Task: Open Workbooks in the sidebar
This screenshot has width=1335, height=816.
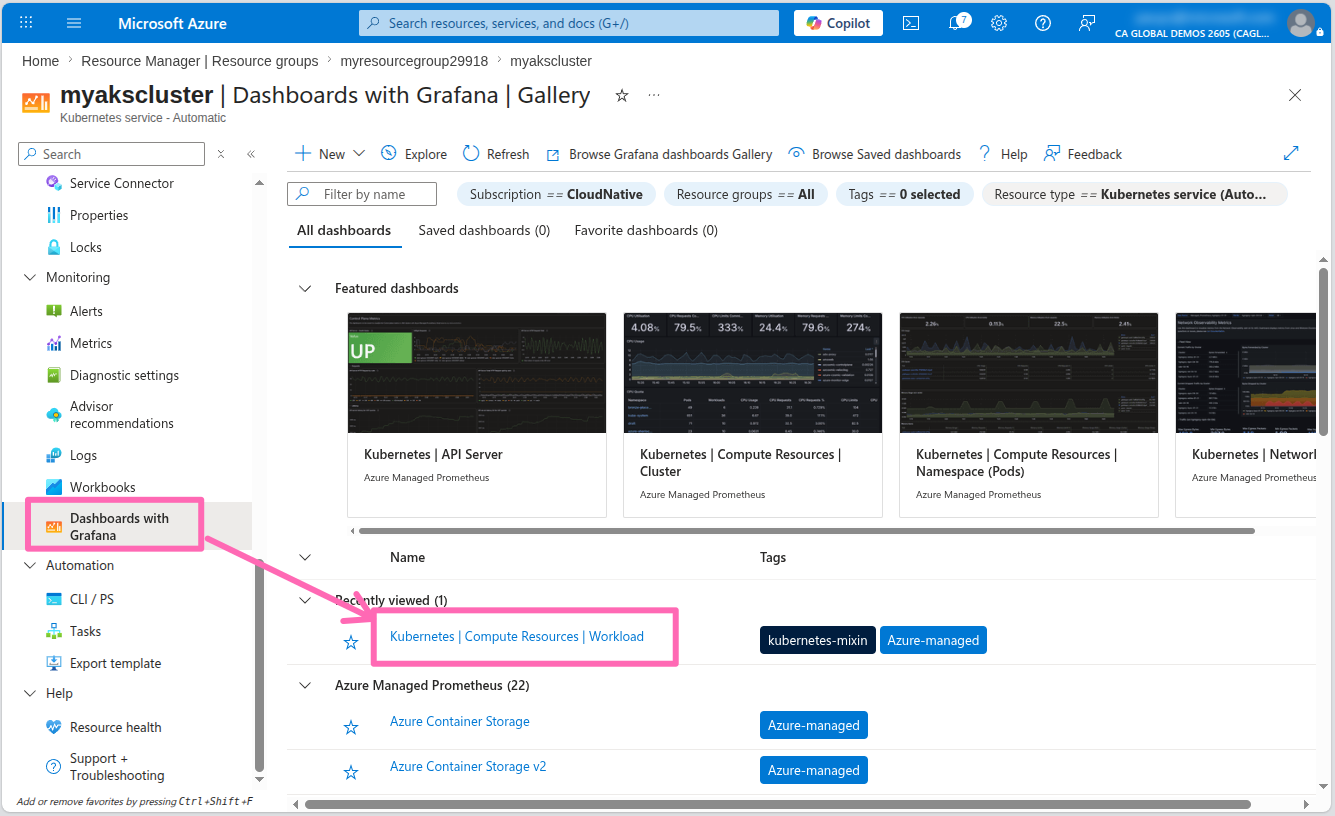Action: coord(102,487)
